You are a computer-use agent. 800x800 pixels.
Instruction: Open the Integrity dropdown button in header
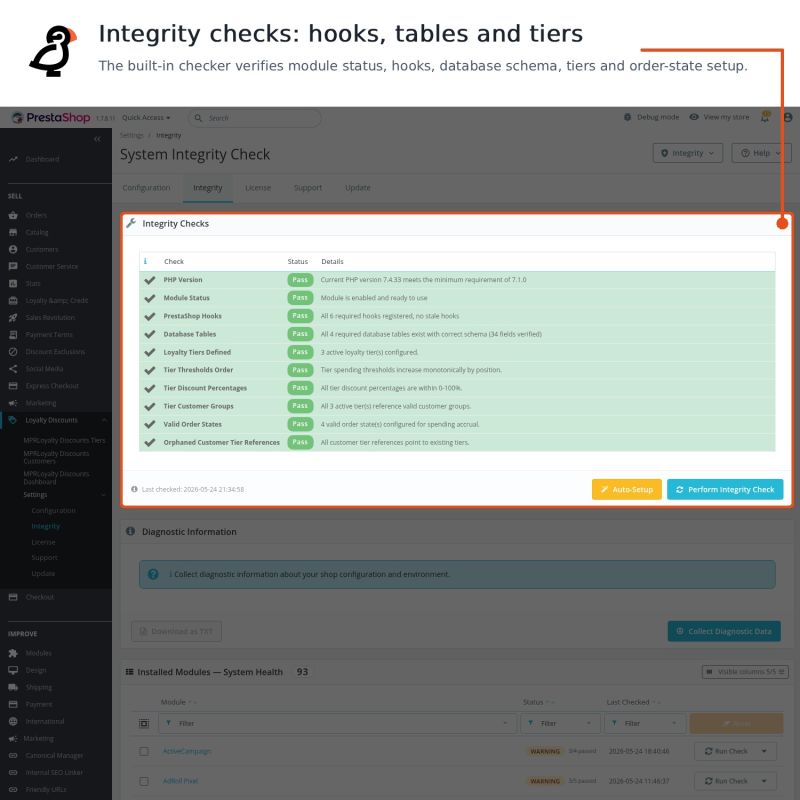click(x=687, y=153)
